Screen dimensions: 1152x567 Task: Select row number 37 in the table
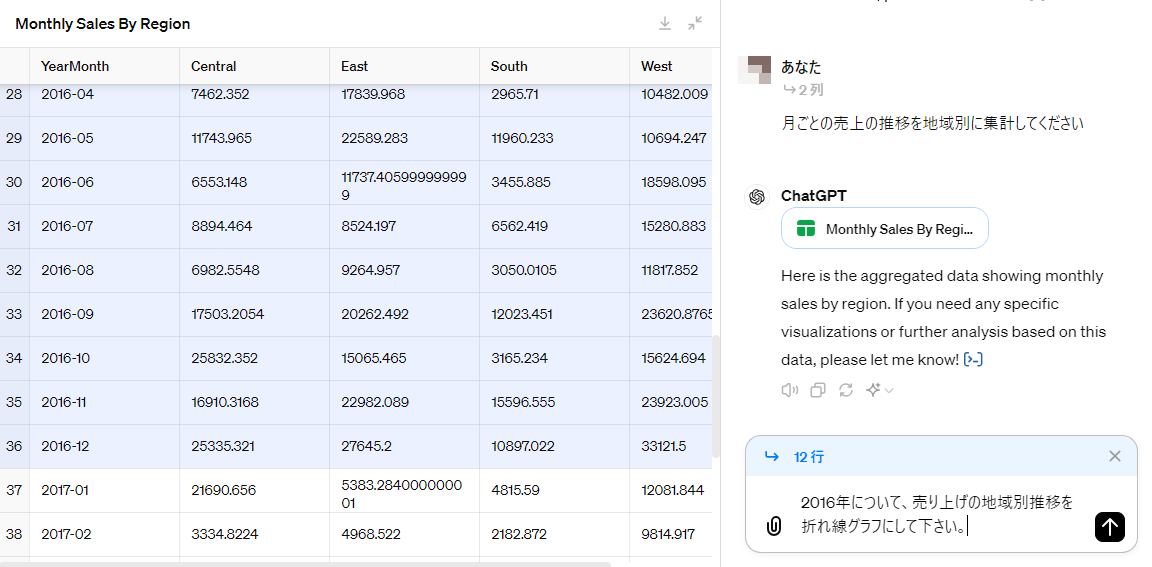pos(14,490)
